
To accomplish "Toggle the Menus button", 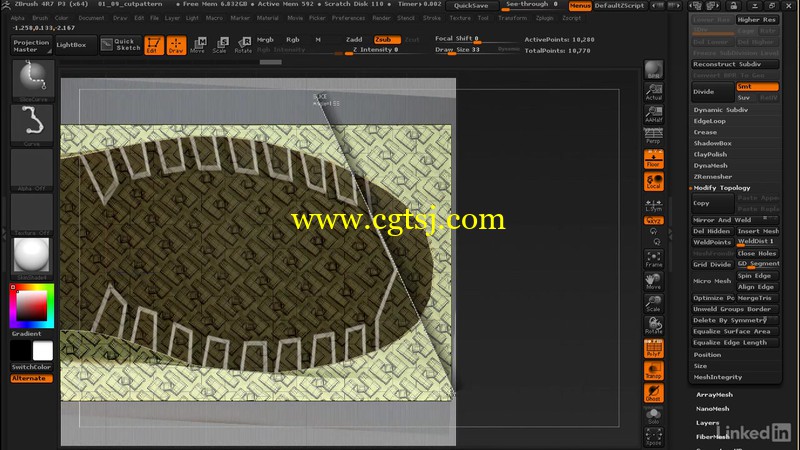I will pyautogui.click(x=580, y=6).
